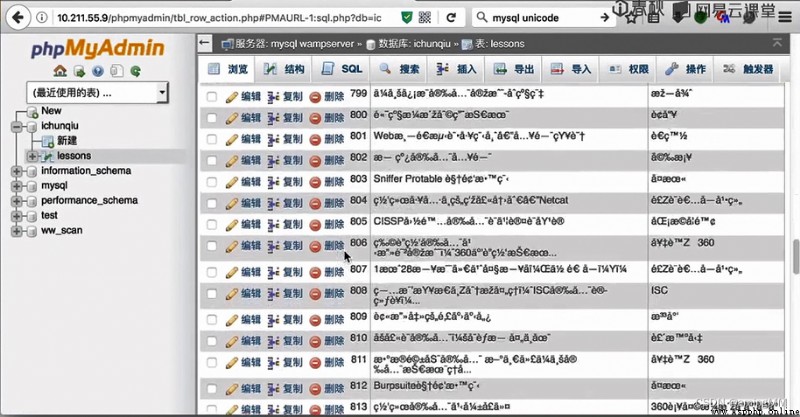The height and width of the screenshot is (417, 800).
Task: Tick checkbox for row 806
Action: [x=212, y=246]
